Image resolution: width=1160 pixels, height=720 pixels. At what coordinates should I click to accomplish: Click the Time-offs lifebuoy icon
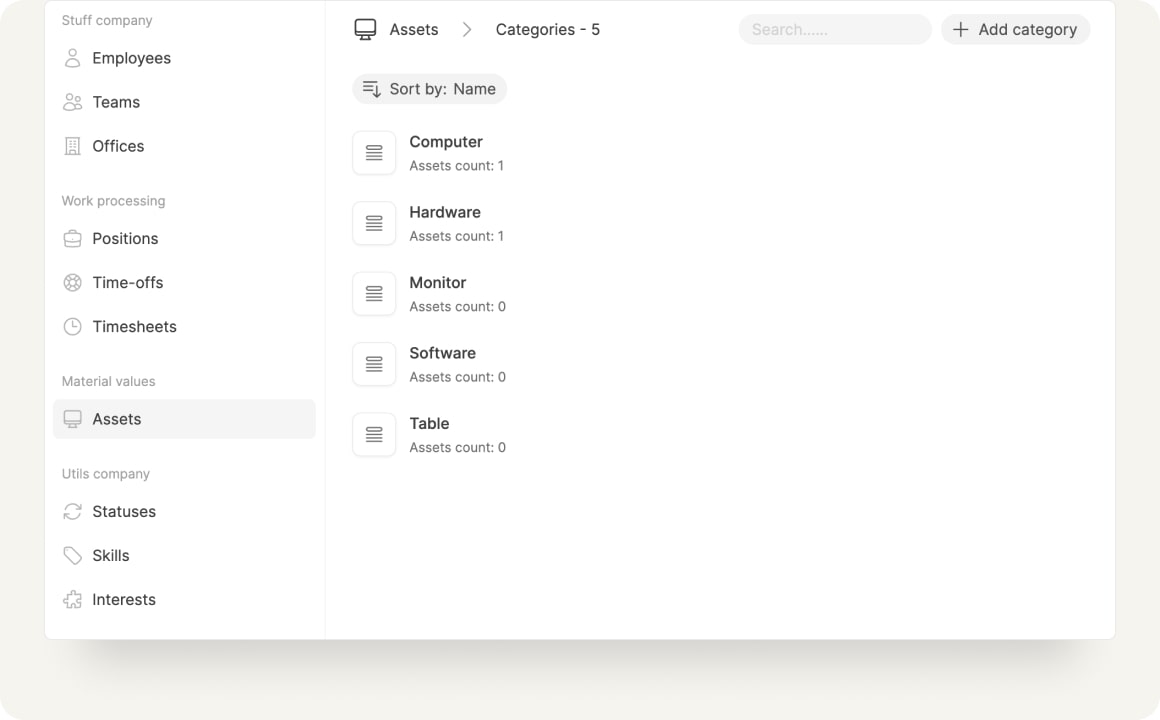pyautogui.click(x=72, y=282)
